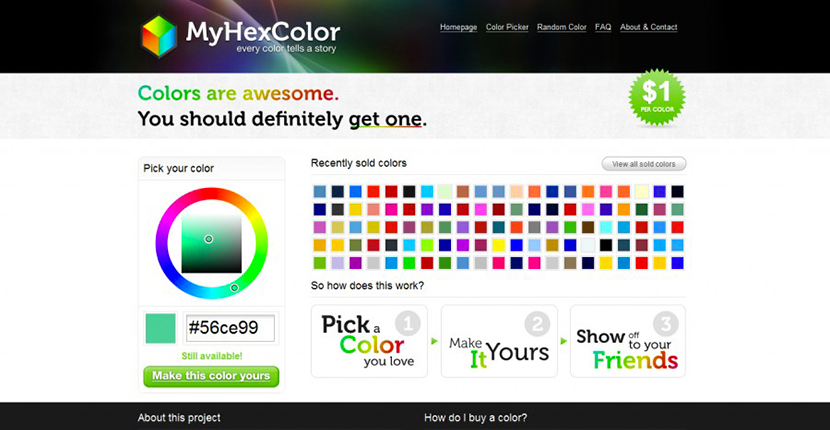Click the green selected color preview swatch

160,328
